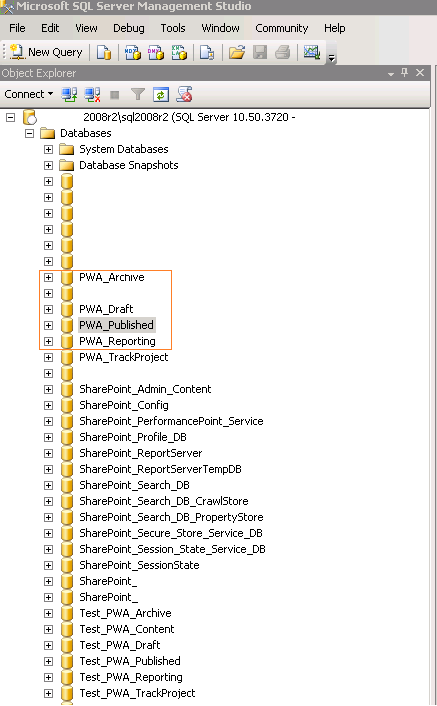The image size is (437, 706).
Task: Open toolbar options overflow arrow
Action: pos(332,57)
